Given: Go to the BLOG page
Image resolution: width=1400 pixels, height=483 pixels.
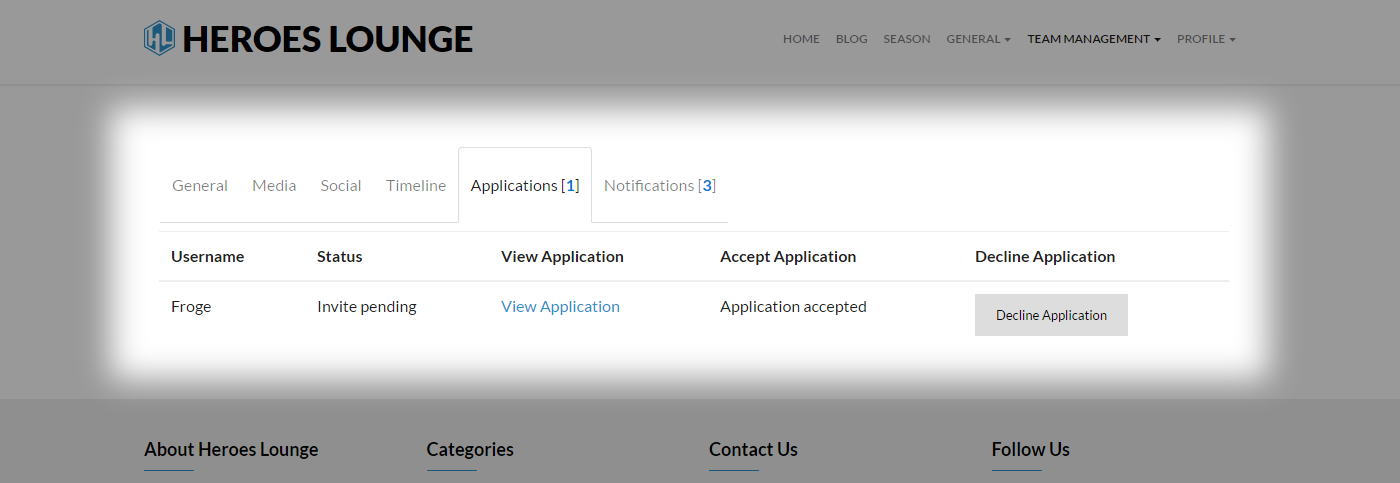Looking at the screenshot, I should coord(851,39).
